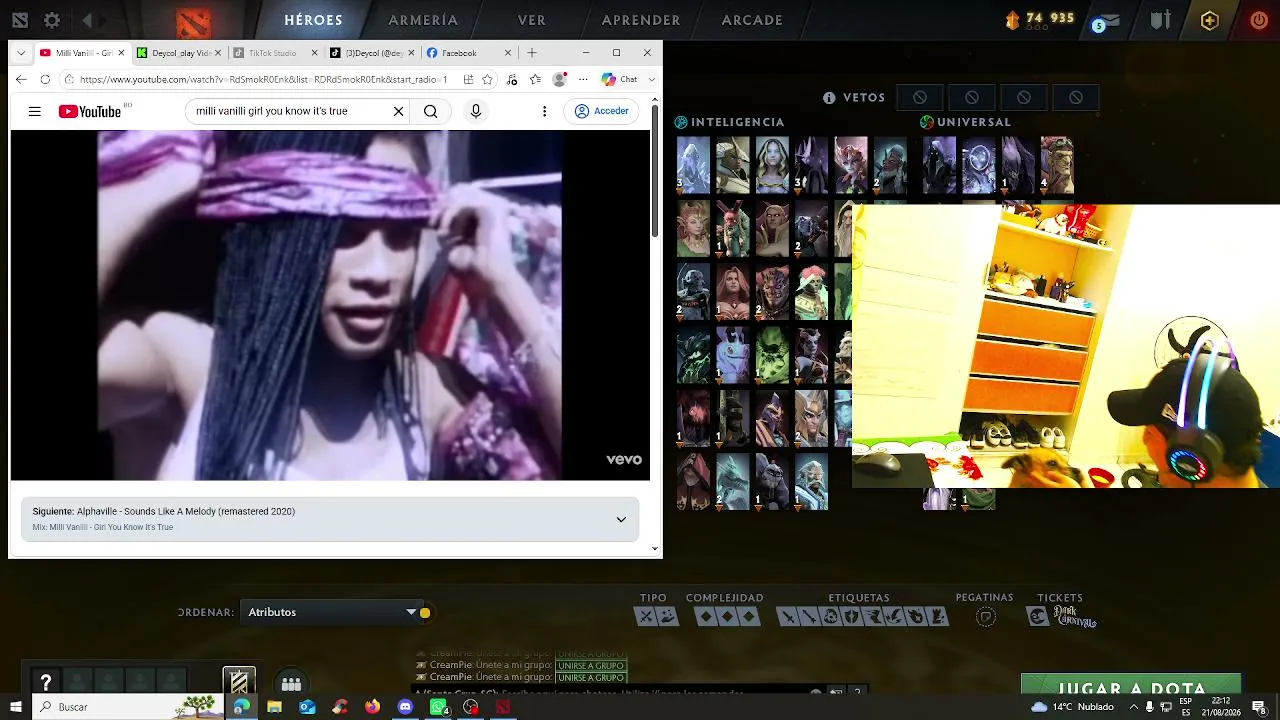Click the YouTube Acceder sign-in button
The height and width of the screenshot is (720, 1280).
(x=602, y=111)
